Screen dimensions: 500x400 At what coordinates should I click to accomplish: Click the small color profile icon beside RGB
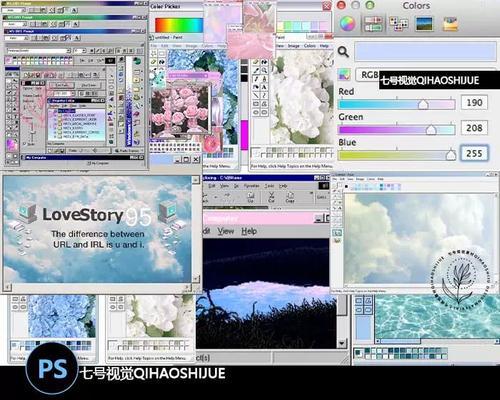click(344, 75)
